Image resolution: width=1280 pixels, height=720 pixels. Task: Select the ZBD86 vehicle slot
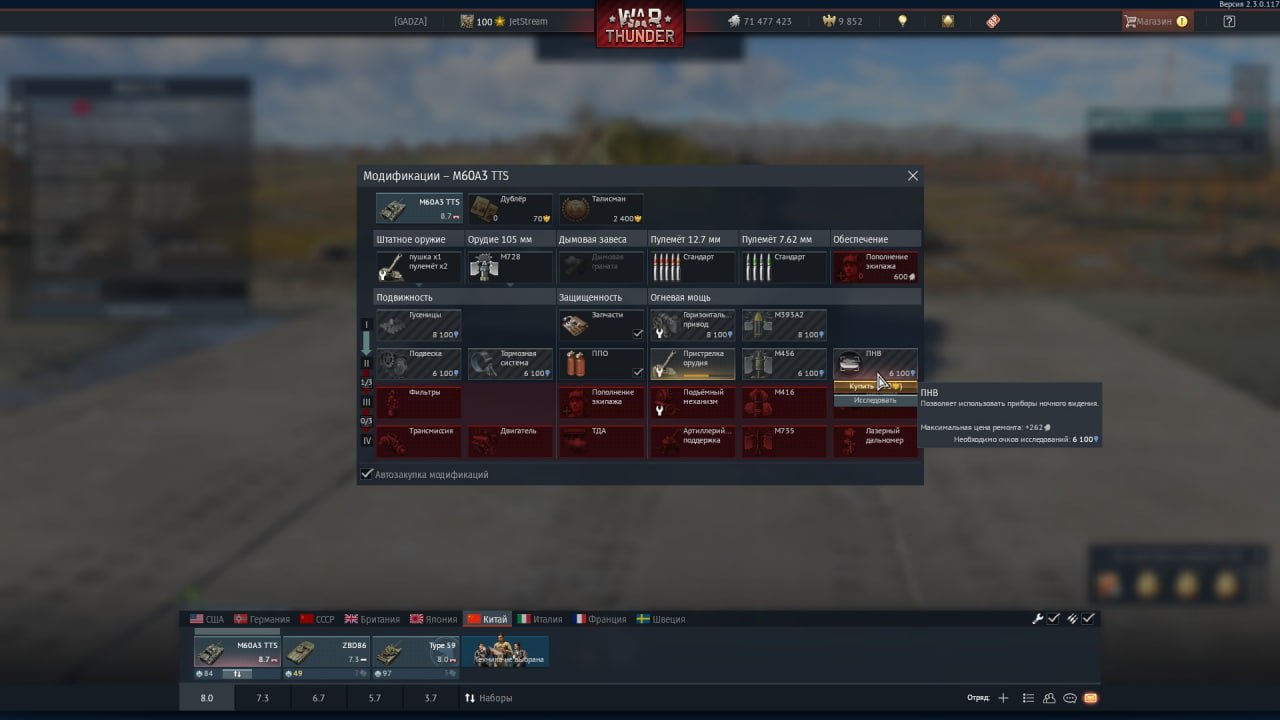click(327, 652)
